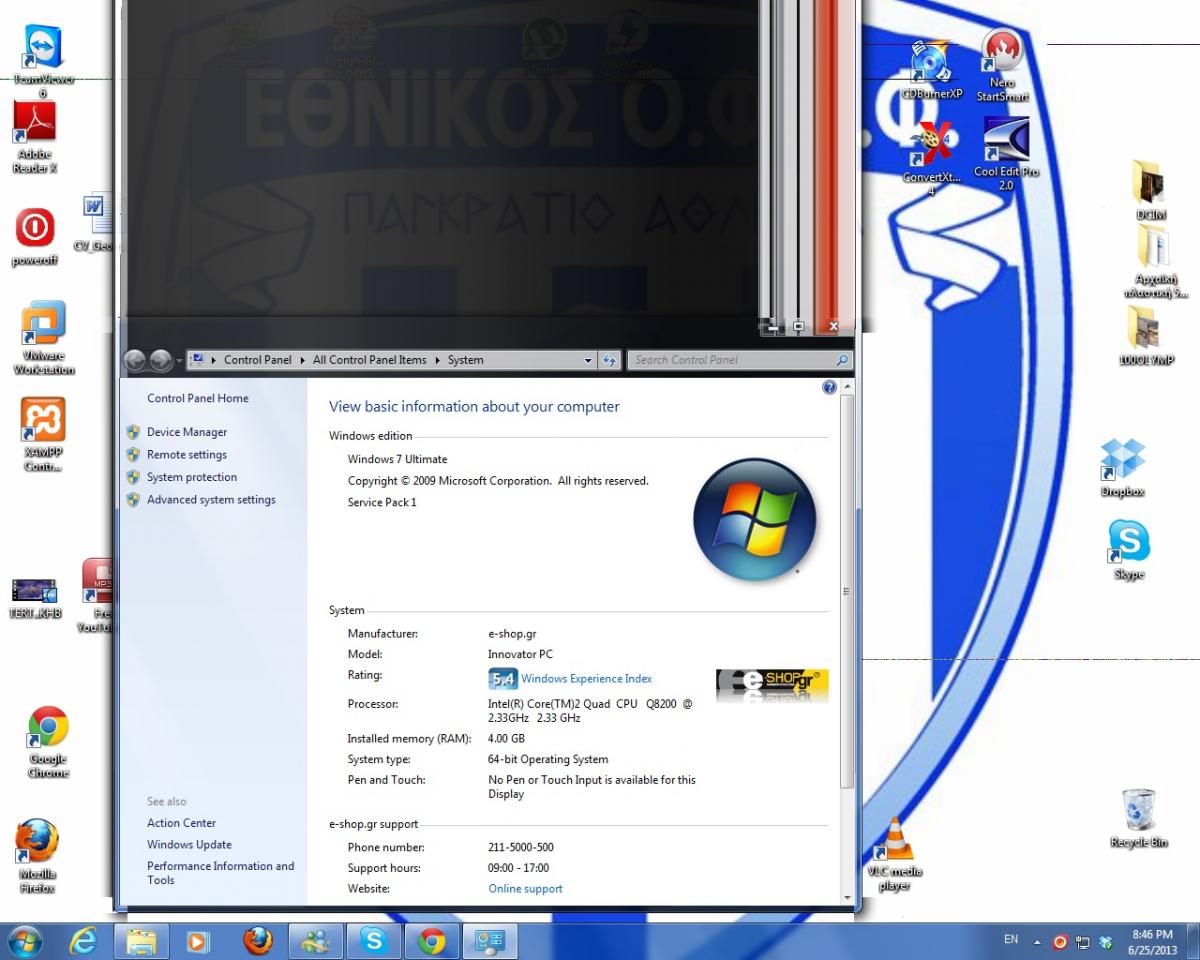Open Control Panel help icon
1200x960 pixels.
click(x=829, y=387)
